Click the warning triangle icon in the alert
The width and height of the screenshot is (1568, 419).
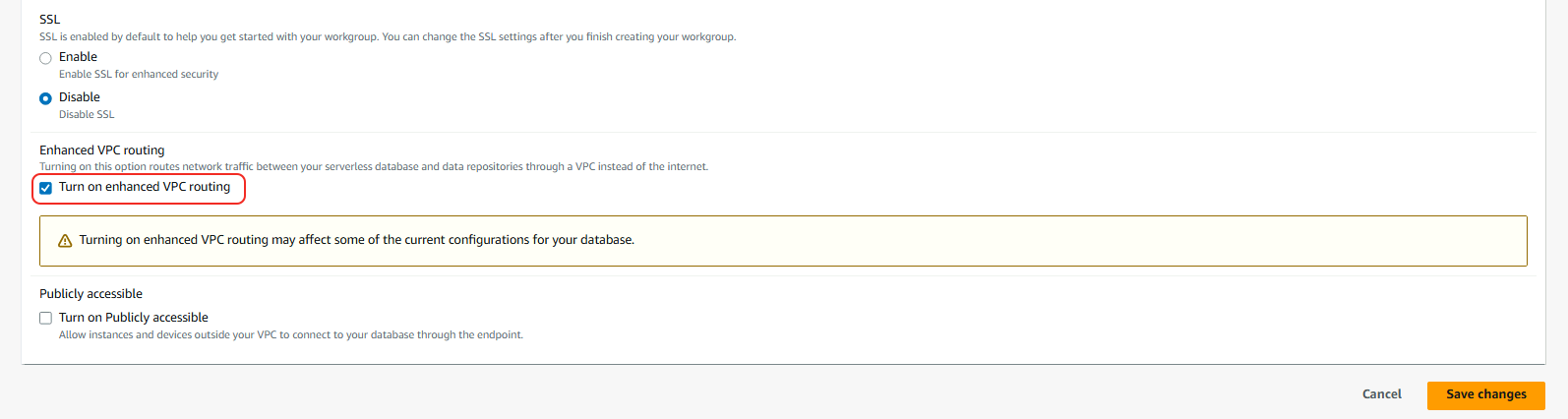(x=65, y=241)
